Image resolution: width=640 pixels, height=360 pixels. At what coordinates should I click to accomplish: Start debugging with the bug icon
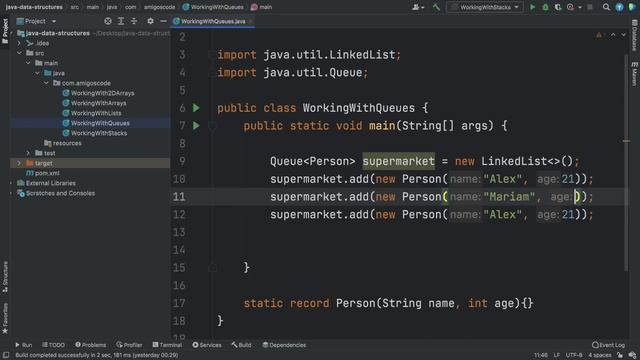click(545, 7)
